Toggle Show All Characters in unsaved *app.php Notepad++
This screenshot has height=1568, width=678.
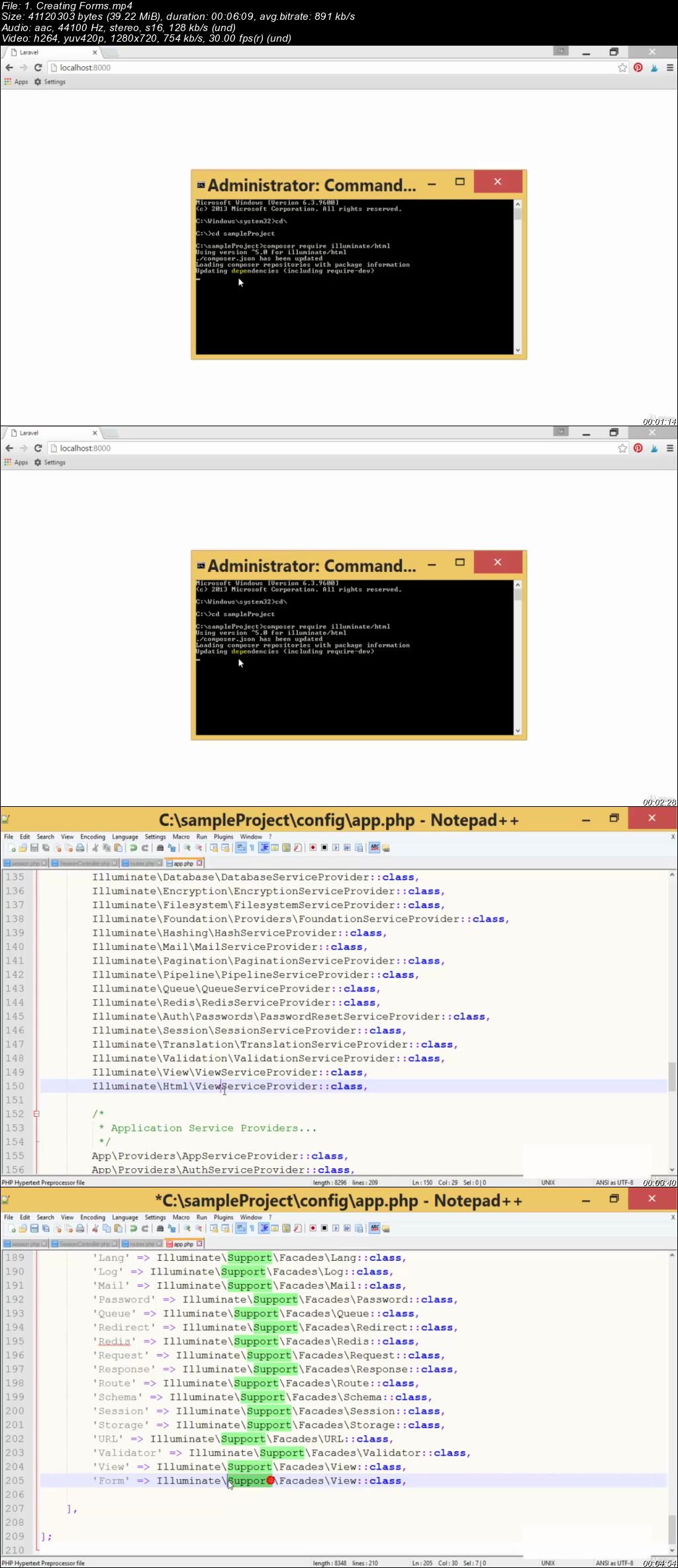tap(252, 1228)
